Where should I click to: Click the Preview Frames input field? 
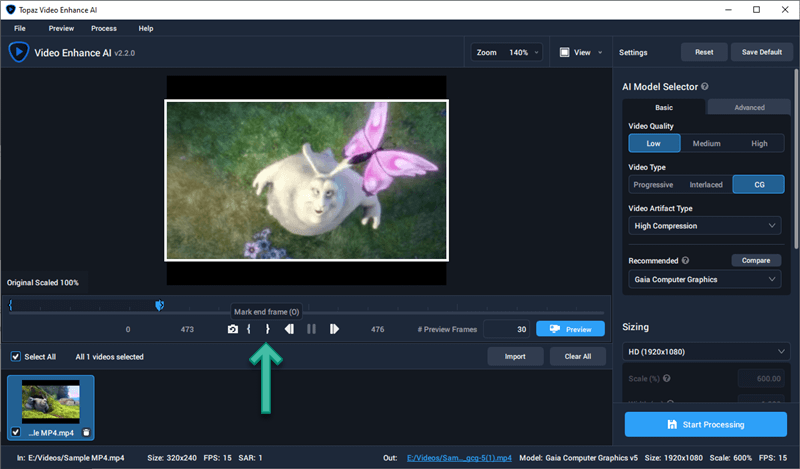point(507,329)
